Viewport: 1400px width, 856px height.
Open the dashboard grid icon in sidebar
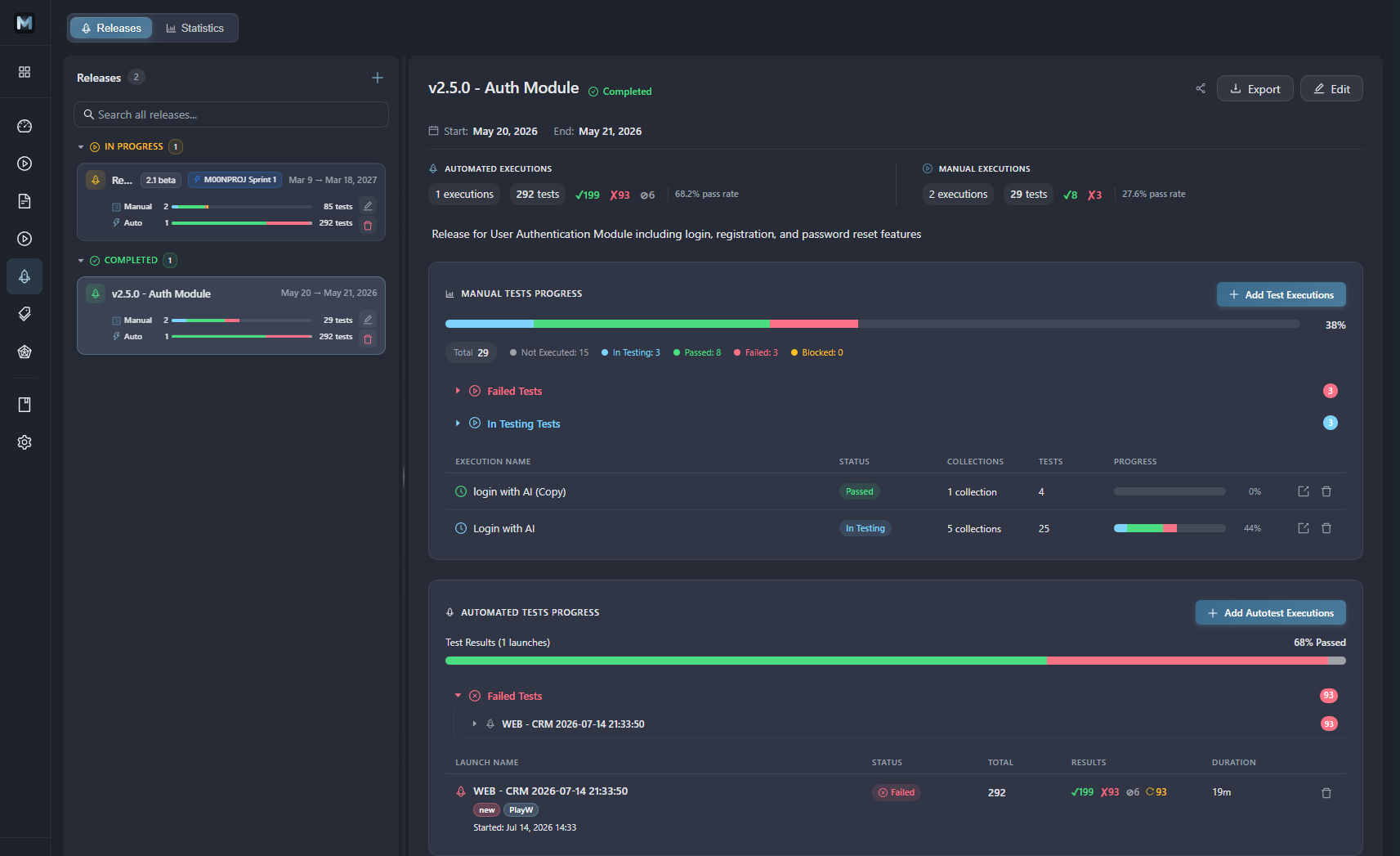click(x=25, y=72)
